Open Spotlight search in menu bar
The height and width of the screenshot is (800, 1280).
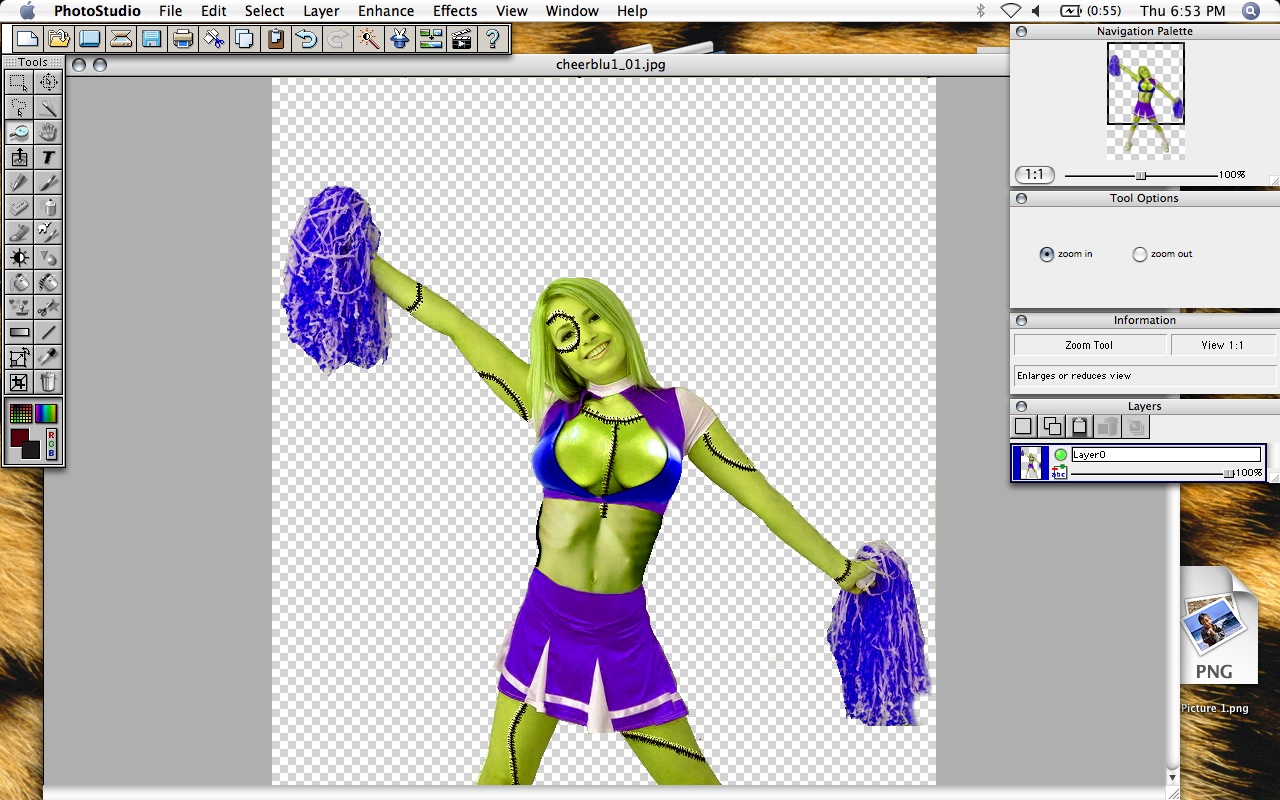[x=1251, y=11]
